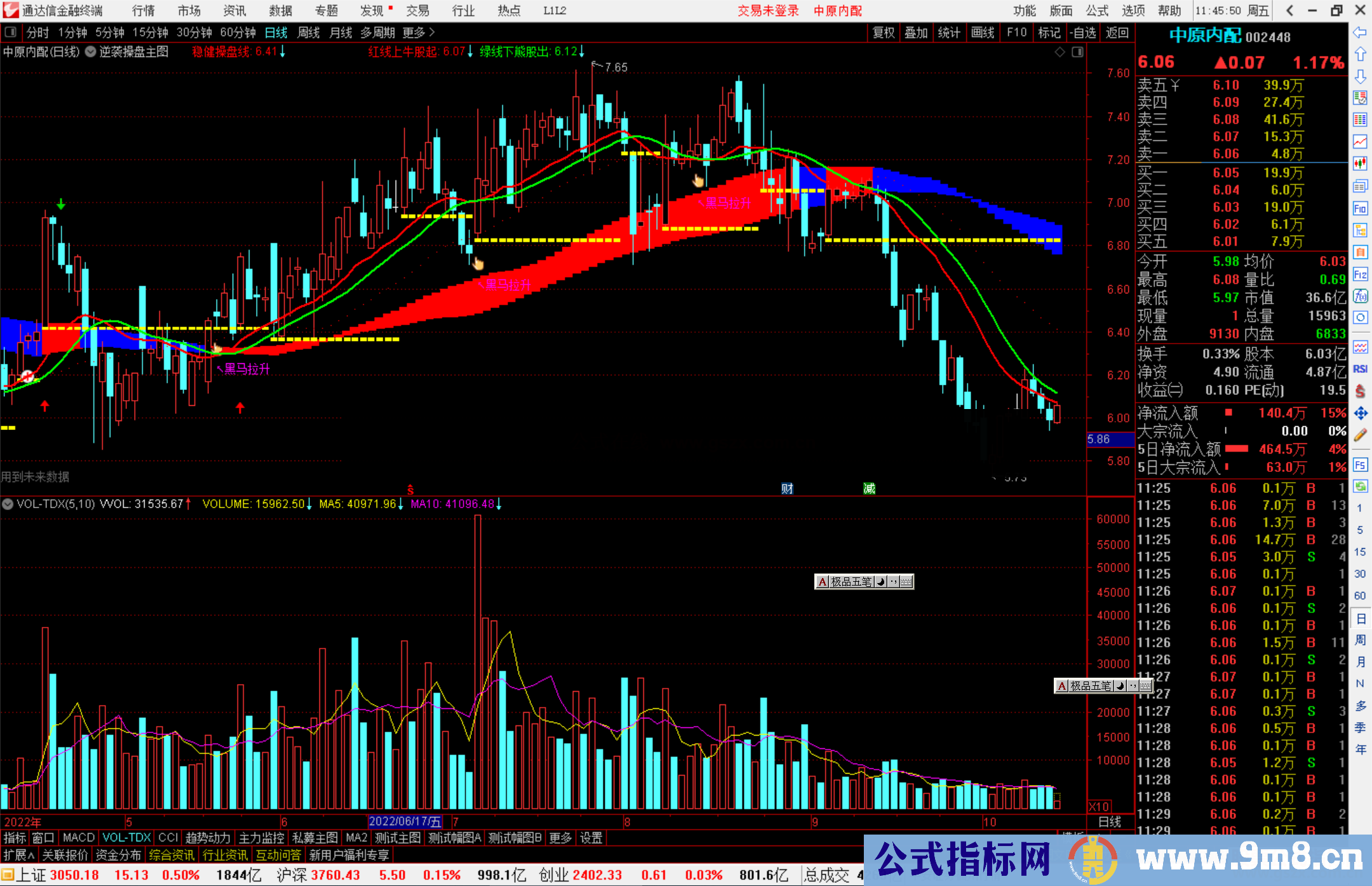Click the candlestick chart icon in sidebar
Viewport: 1372px width, 886px height.
pos(1360,163)
